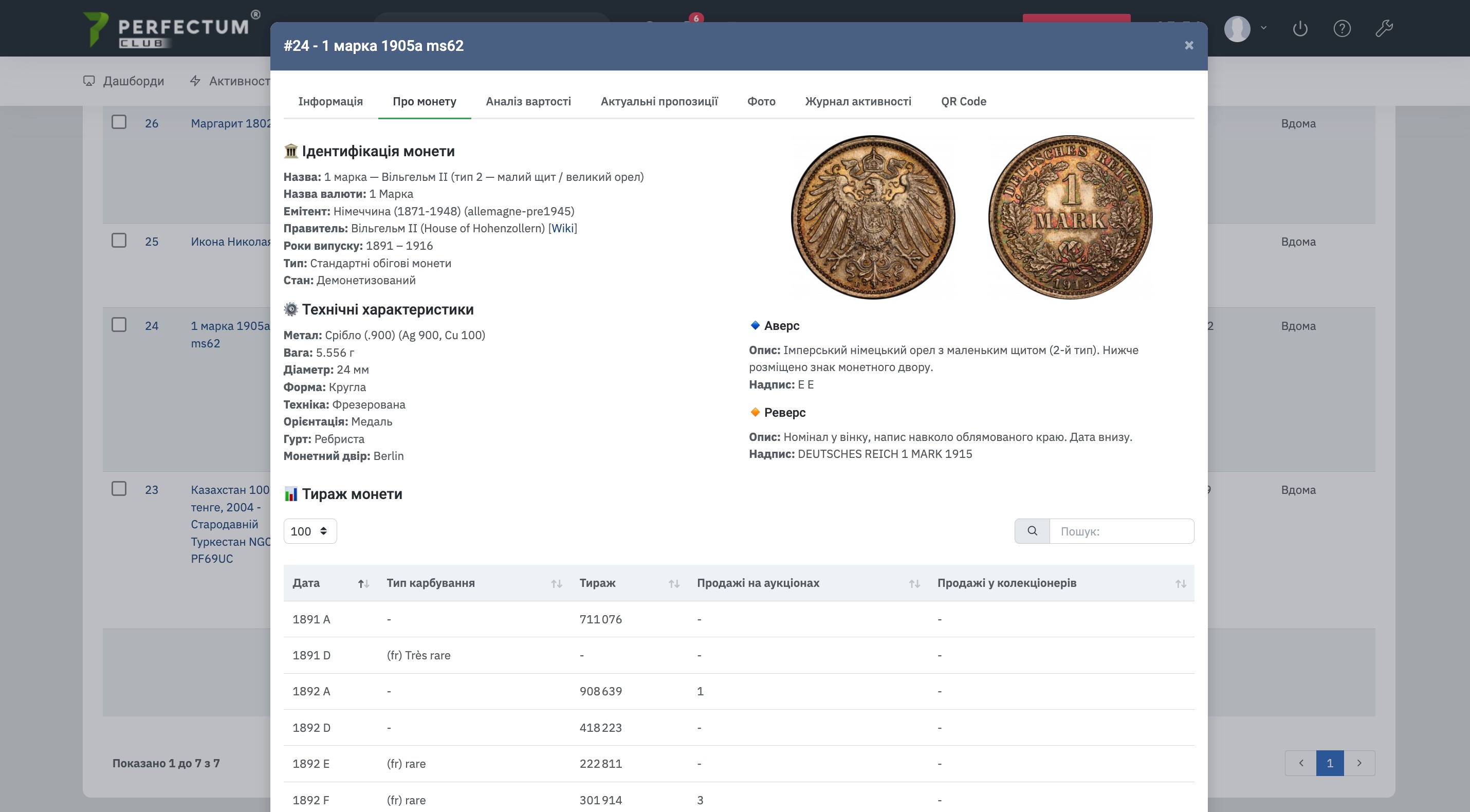The height and width of the screenshot is (812, 1470).
Task: Open the help question mark icon
Action: point(1342,28)
